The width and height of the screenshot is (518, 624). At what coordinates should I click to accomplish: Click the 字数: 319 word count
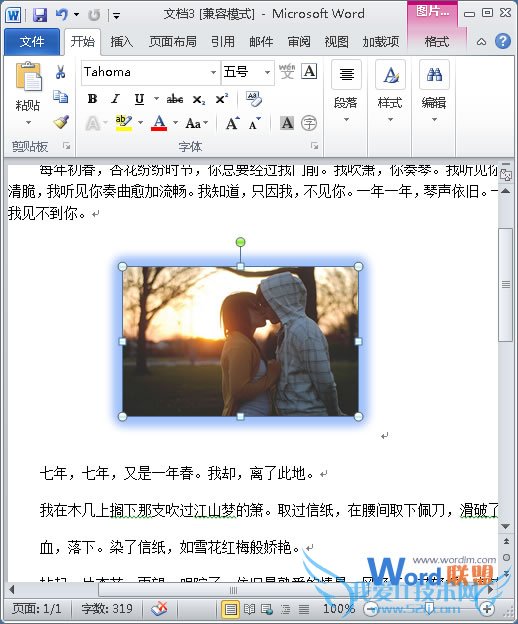[x=107, y=608]
